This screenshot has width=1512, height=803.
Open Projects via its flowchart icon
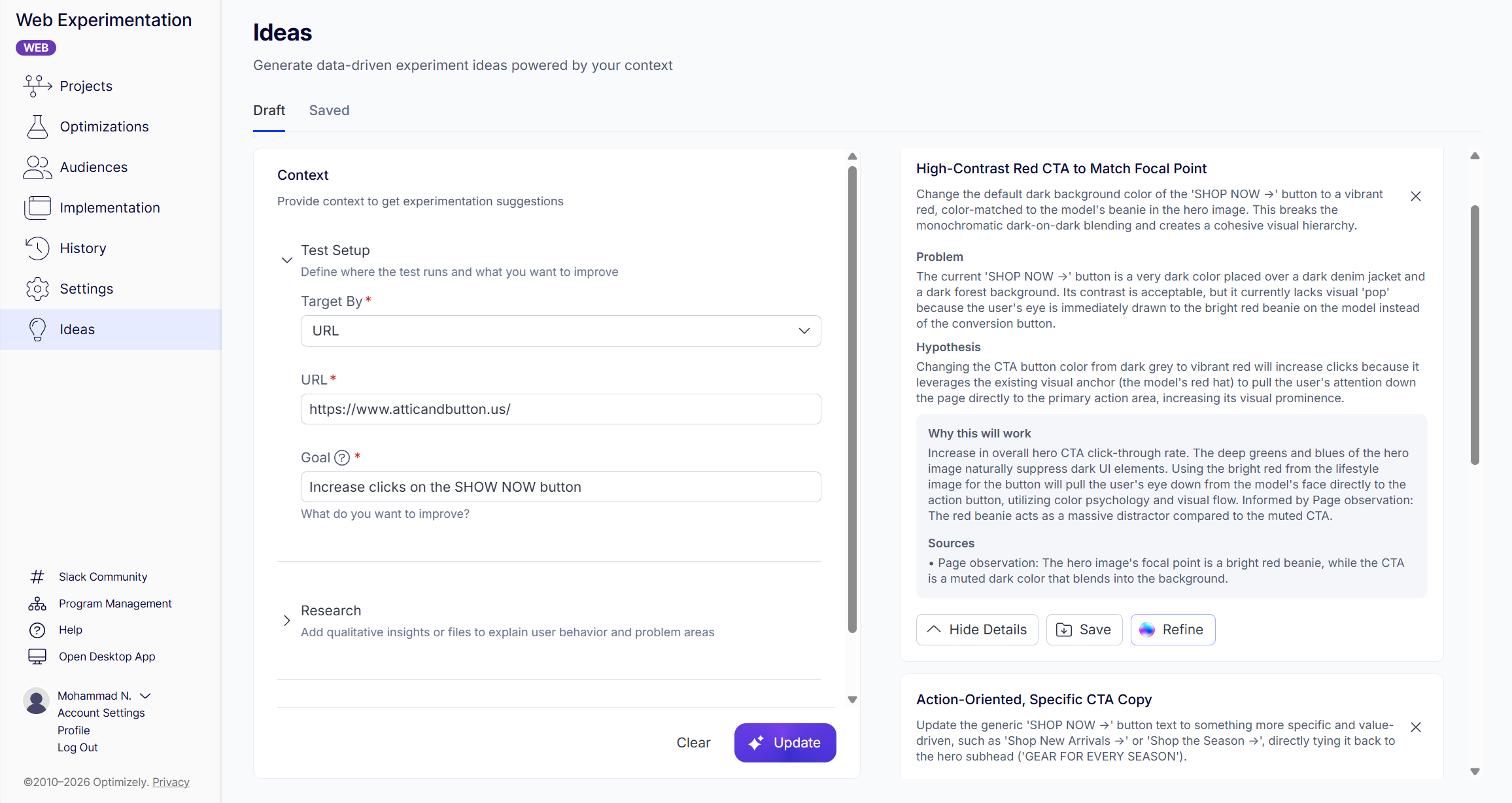[37, 86]
